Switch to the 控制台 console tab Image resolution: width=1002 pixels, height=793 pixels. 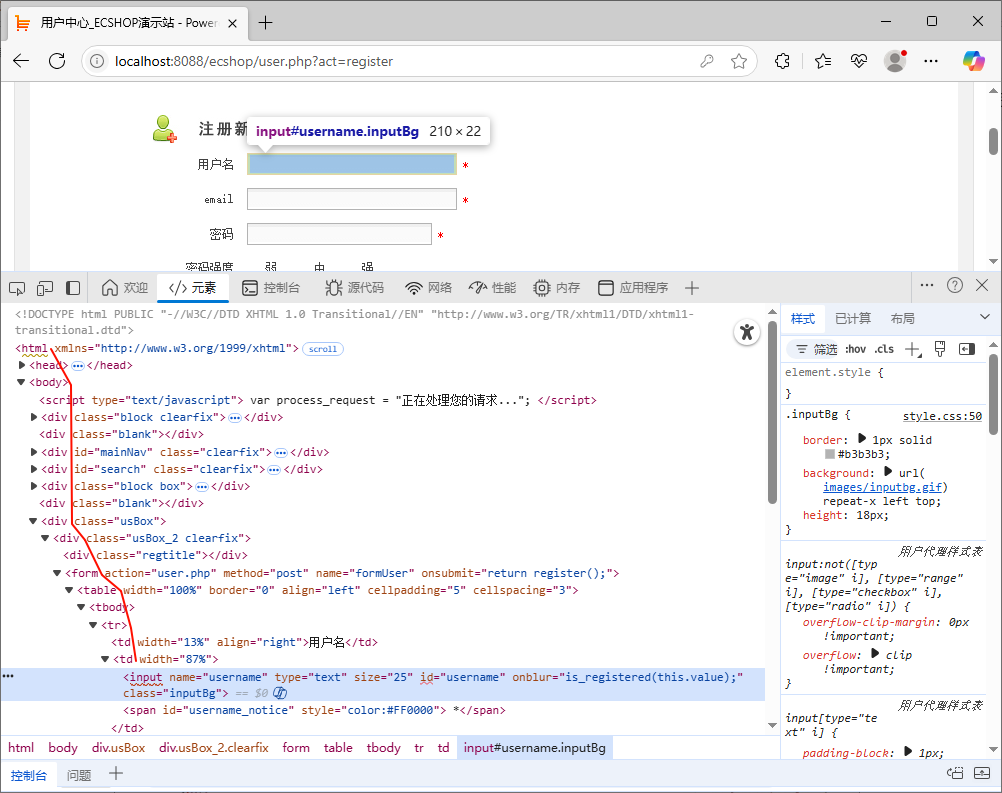point(271,288)
